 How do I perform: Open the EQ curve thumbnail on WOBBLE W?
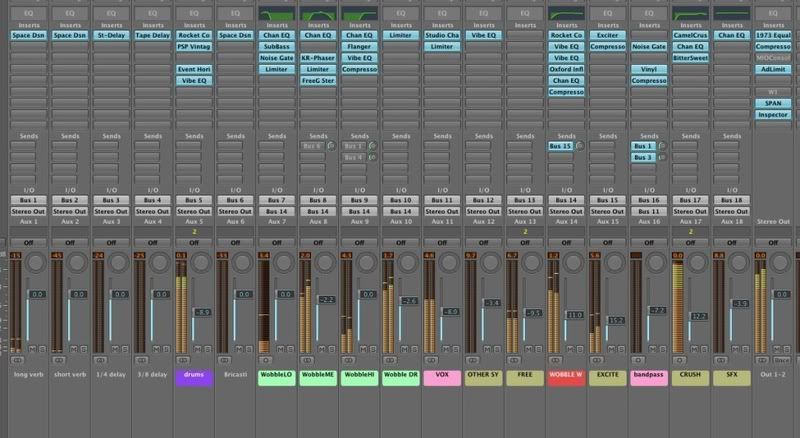pyautogui.click(x=566, y=13)
